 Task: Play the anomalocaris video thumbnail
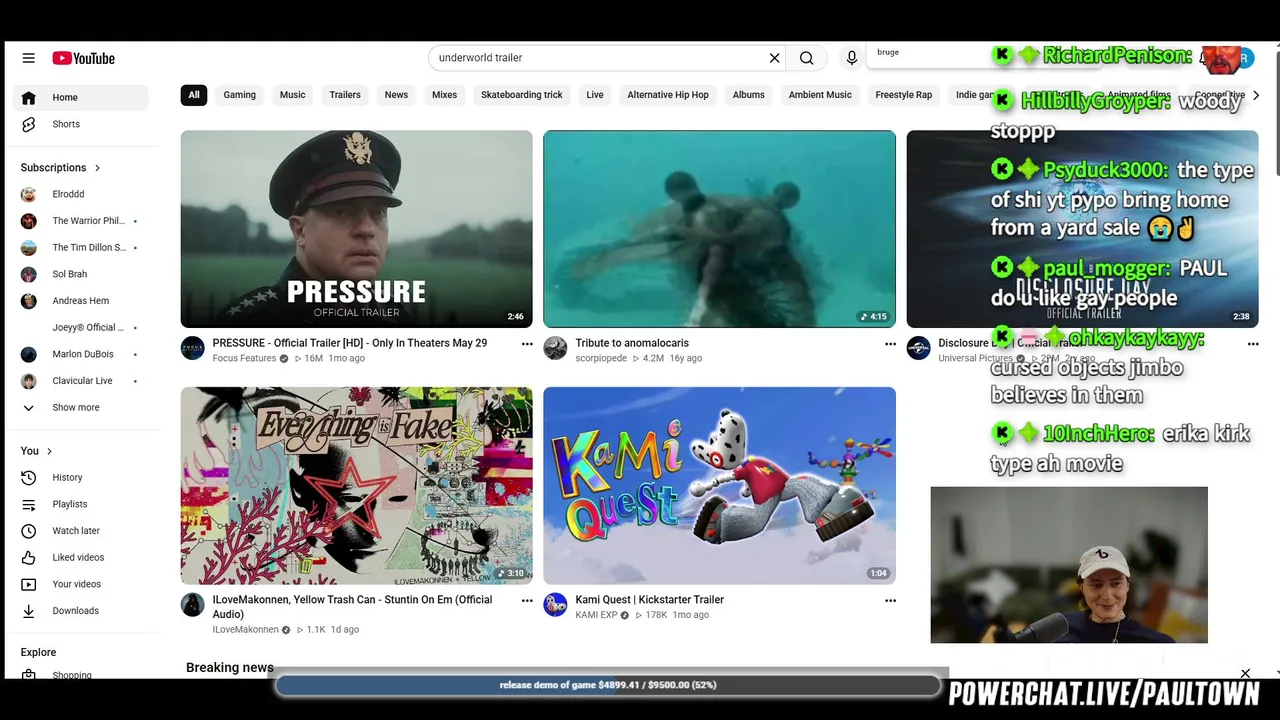pyautogui.click(x=719, y=229)
